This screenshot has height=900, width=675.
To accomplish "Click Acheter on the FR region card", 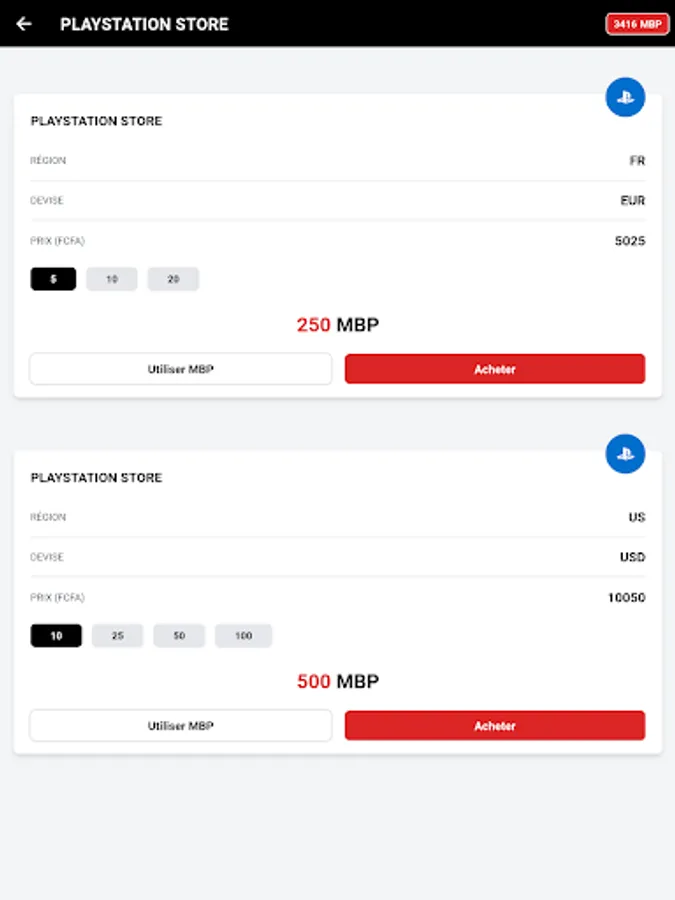I will click(495, 369).
